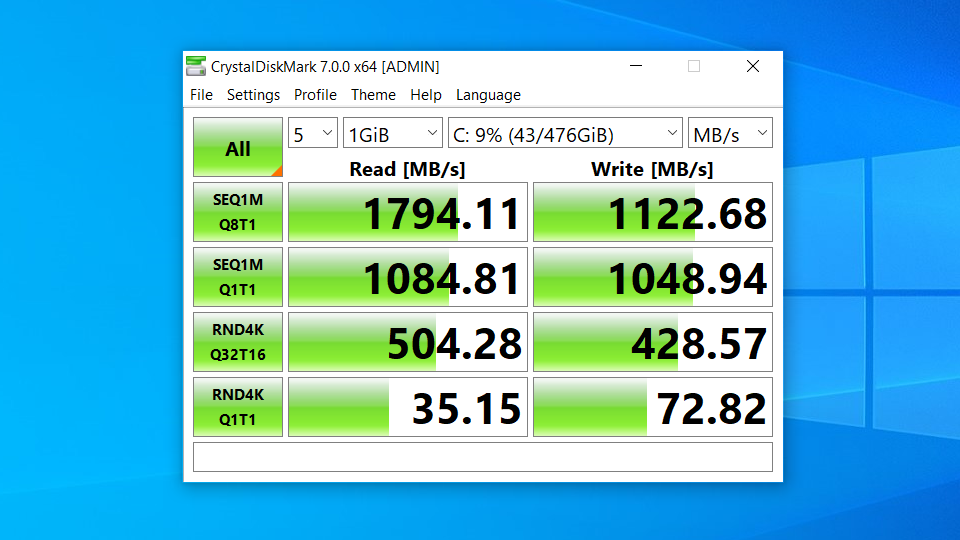The height and width of the screenshot is (540, 960).
Task: Expand the unit dropdown showing MB/s
Action: [x=730, y=133]
